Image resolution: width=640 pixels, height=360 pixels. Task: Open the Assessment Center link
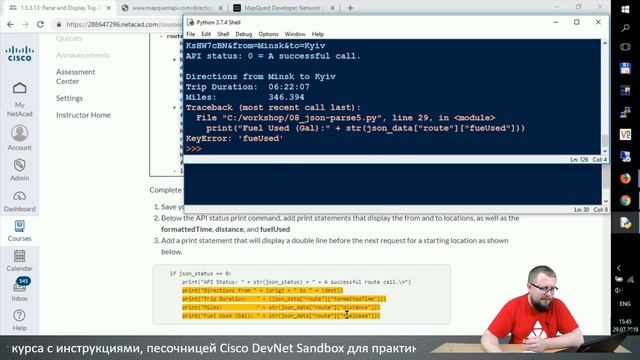click(76, 77)
